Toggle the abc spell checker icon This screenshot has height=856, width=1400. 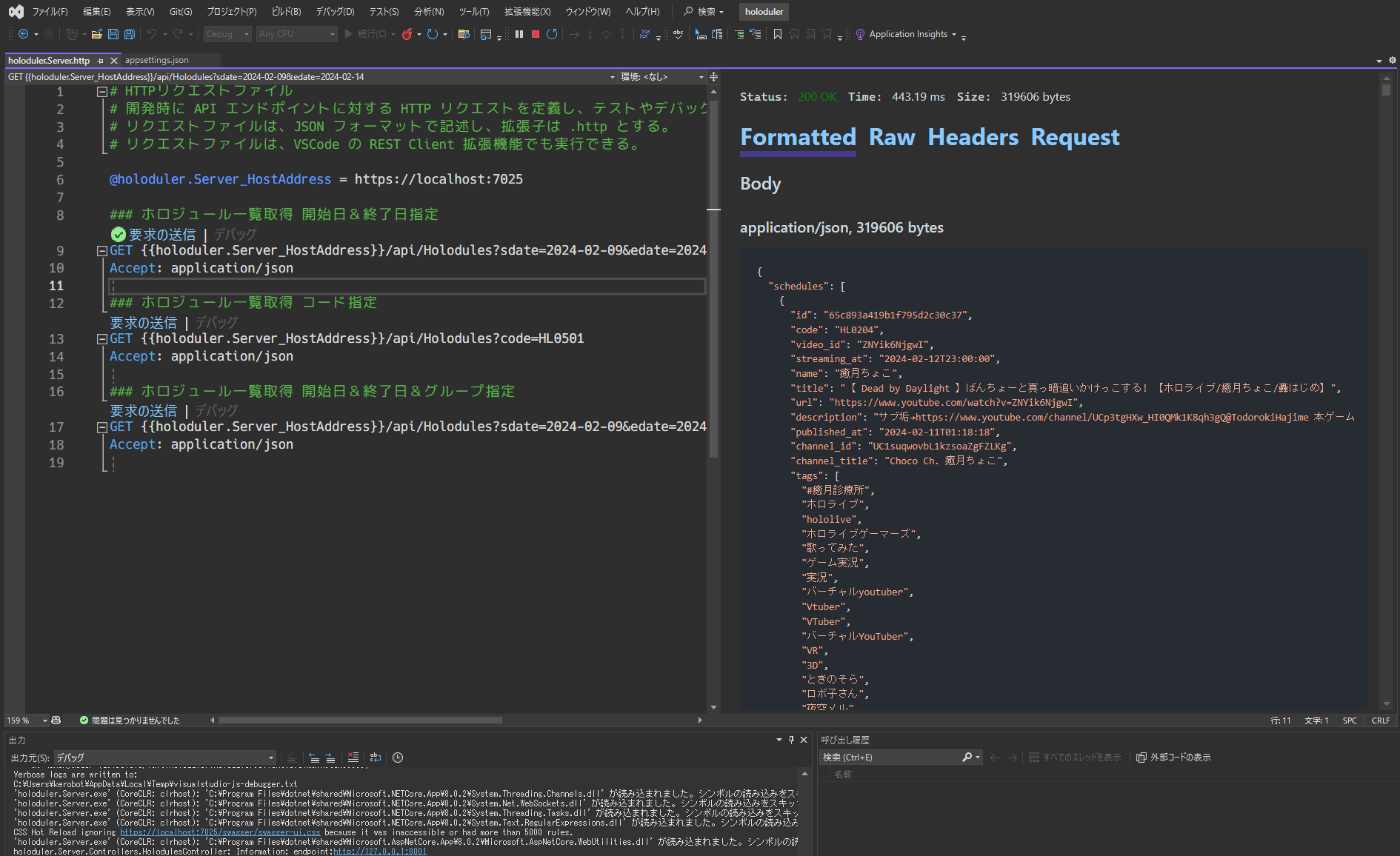tap(678, 34)
